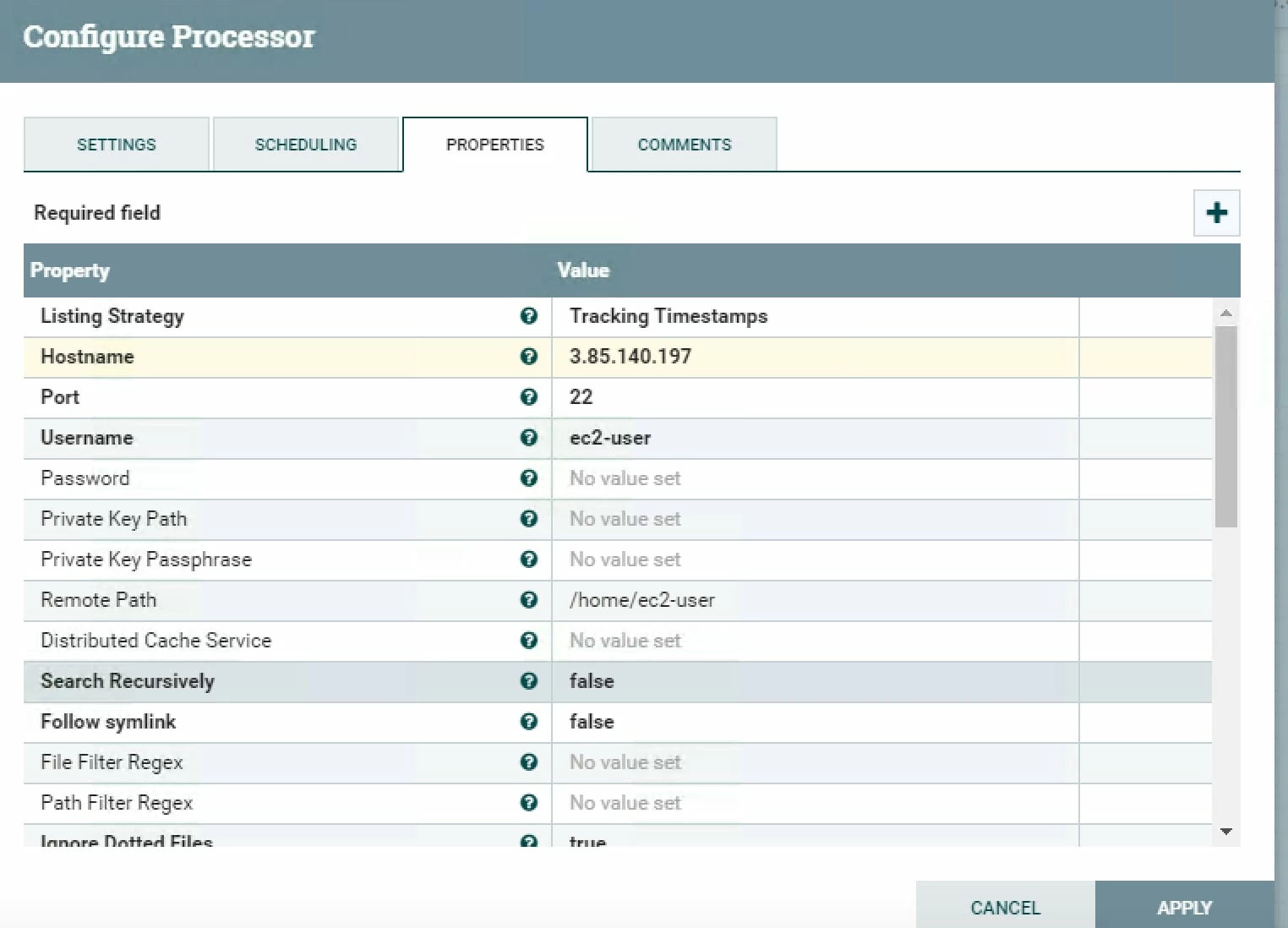This screenshot has width=1288, height=928.
Task: Switch to the Settings tab
Action: click(117, 145)
